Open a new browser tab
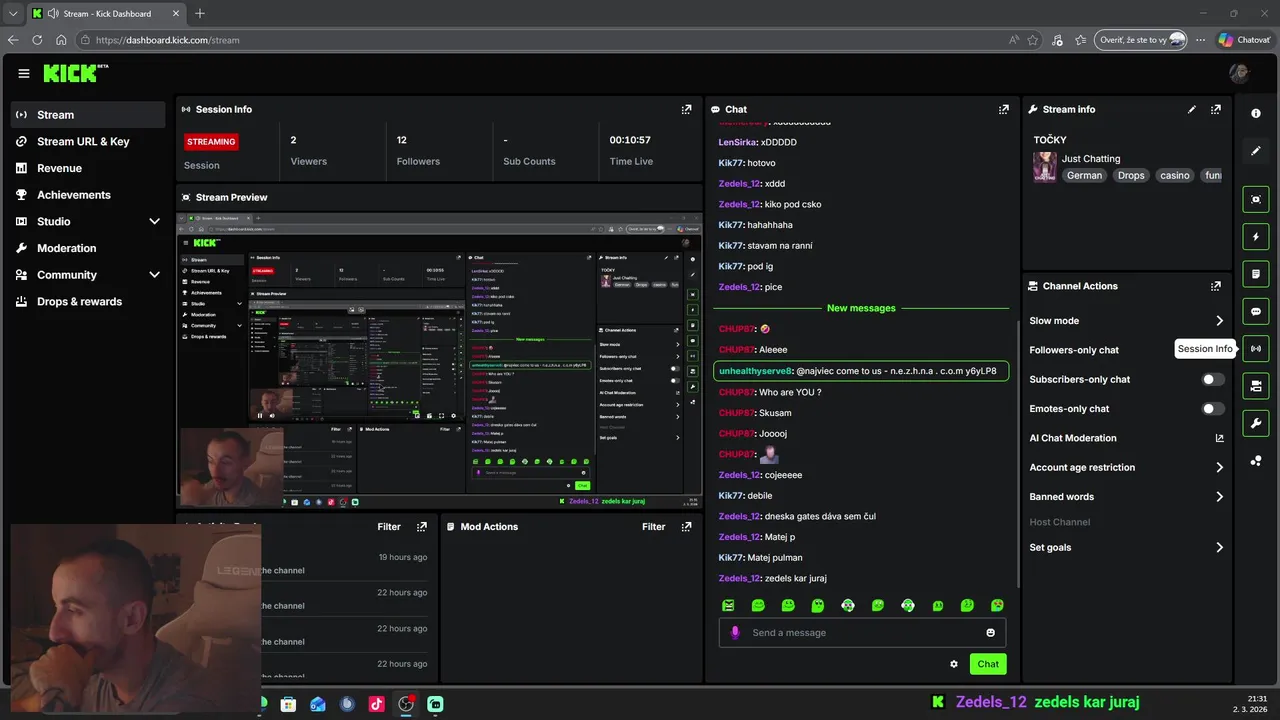This screenshot has height=720, width=1280. (200, 14)
